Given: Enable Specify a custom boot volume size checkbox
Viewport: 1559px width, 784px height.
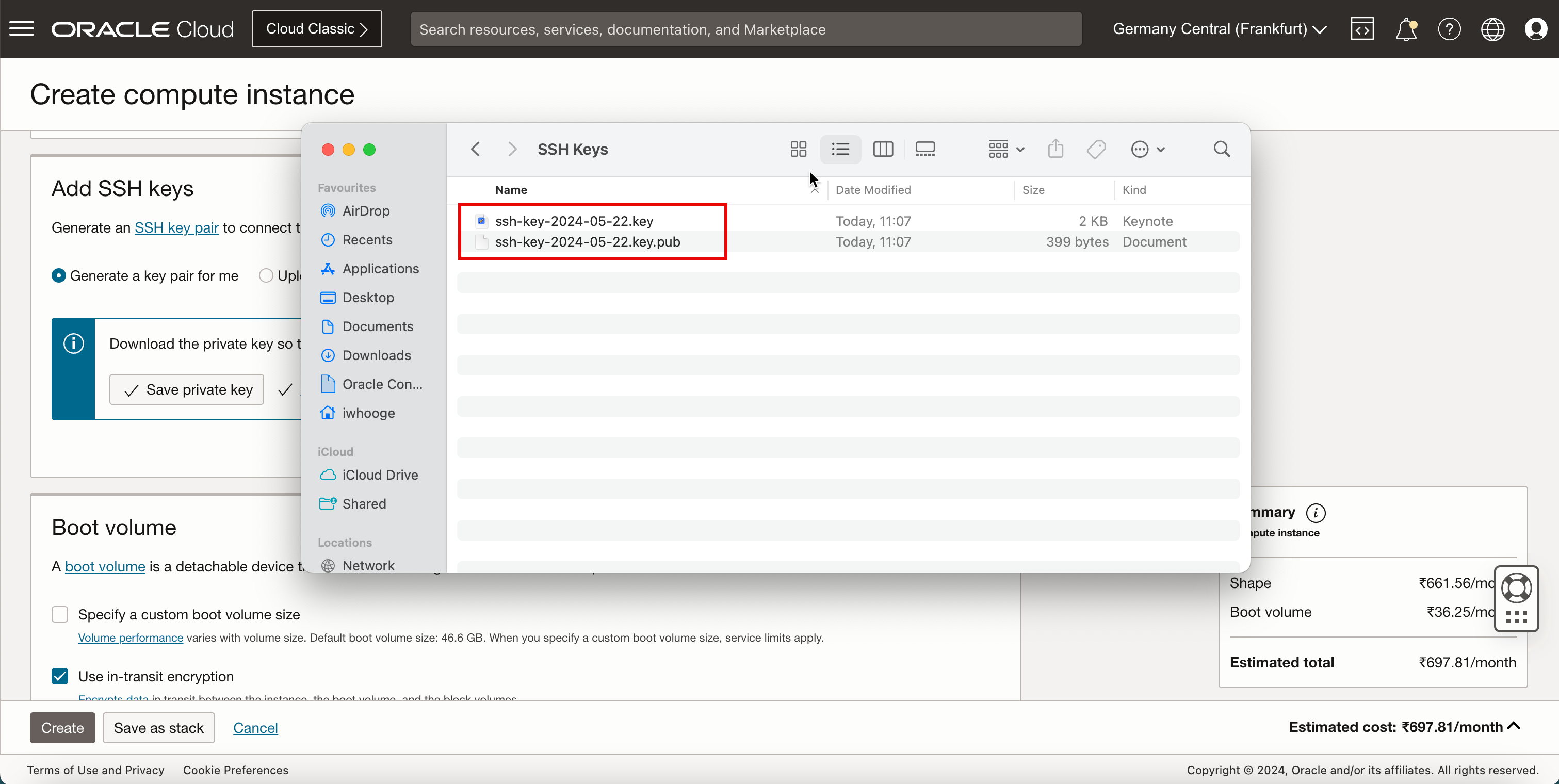Looking at the screenshot, I should click(60, 614).
